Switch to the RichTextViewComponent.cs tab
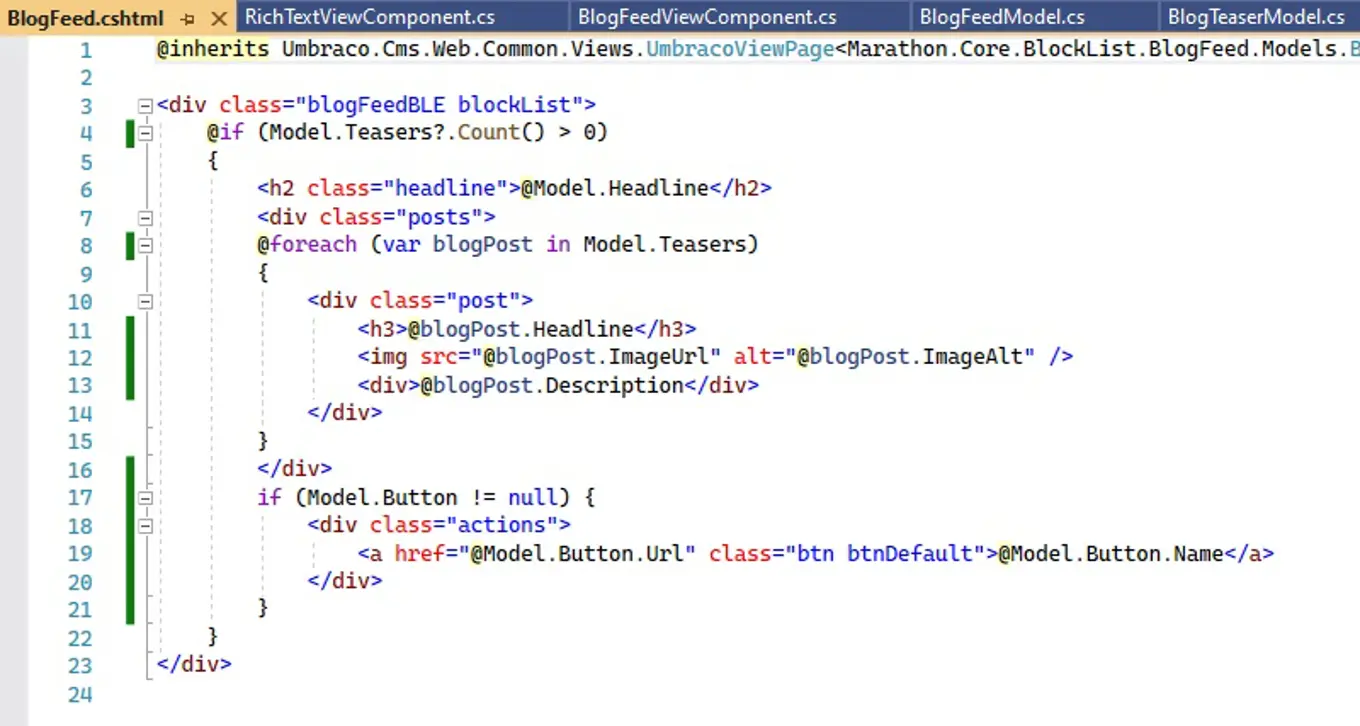The image size is (1360, 726). 369,16
